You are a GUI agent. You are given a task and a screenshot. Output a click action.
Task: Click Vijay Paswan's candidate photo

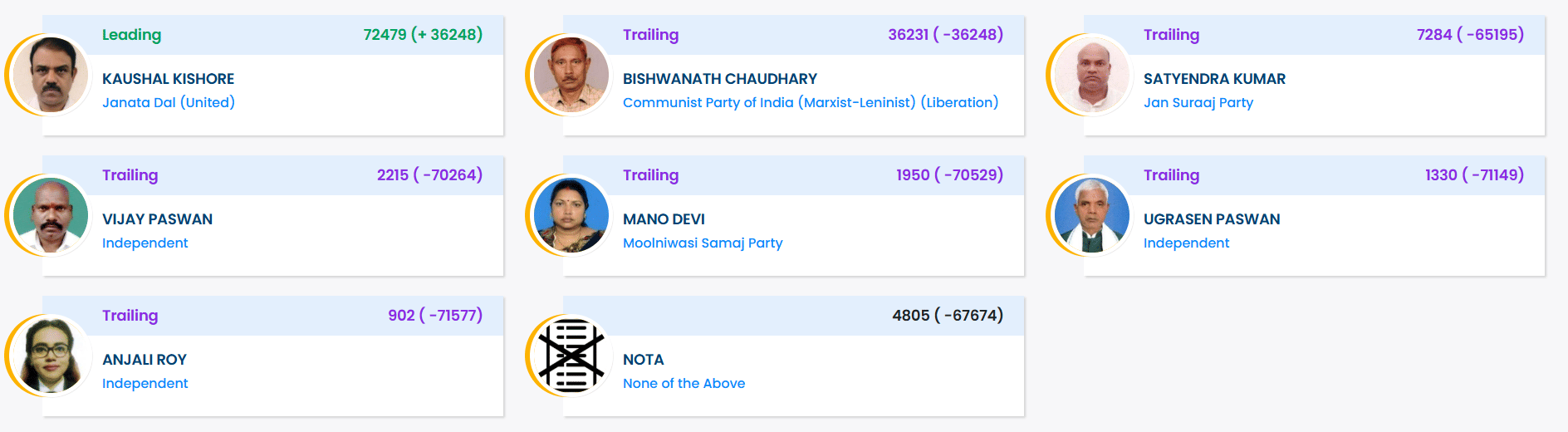pyautogui.click(x=51, y=215)
